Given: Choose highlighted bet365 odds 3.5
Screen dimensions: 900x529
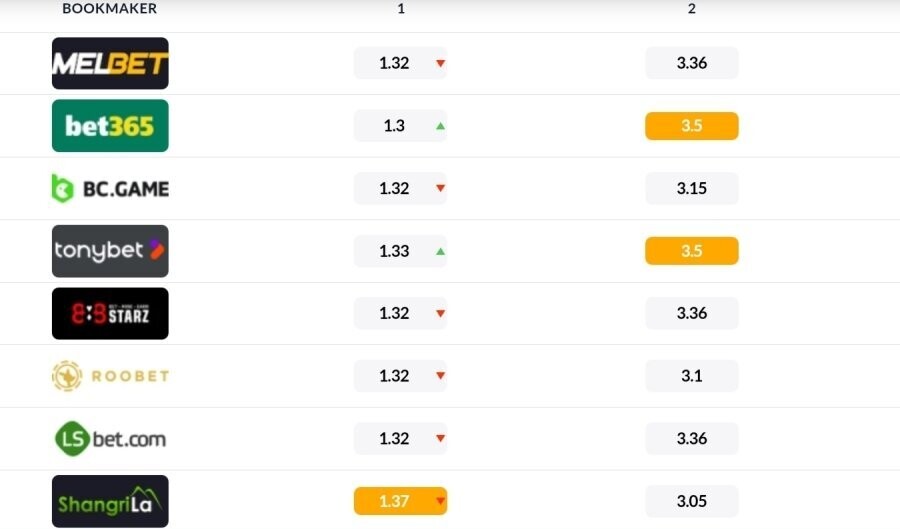Looking at the screenshot, I should tap(692, 126).
